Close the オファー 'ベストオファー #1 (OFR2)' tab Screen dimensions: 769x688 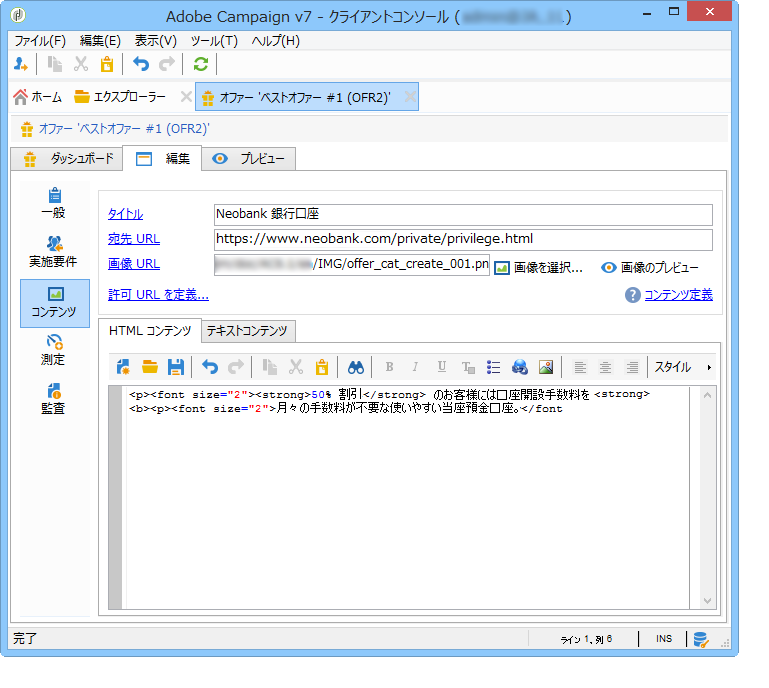(410, 97)
